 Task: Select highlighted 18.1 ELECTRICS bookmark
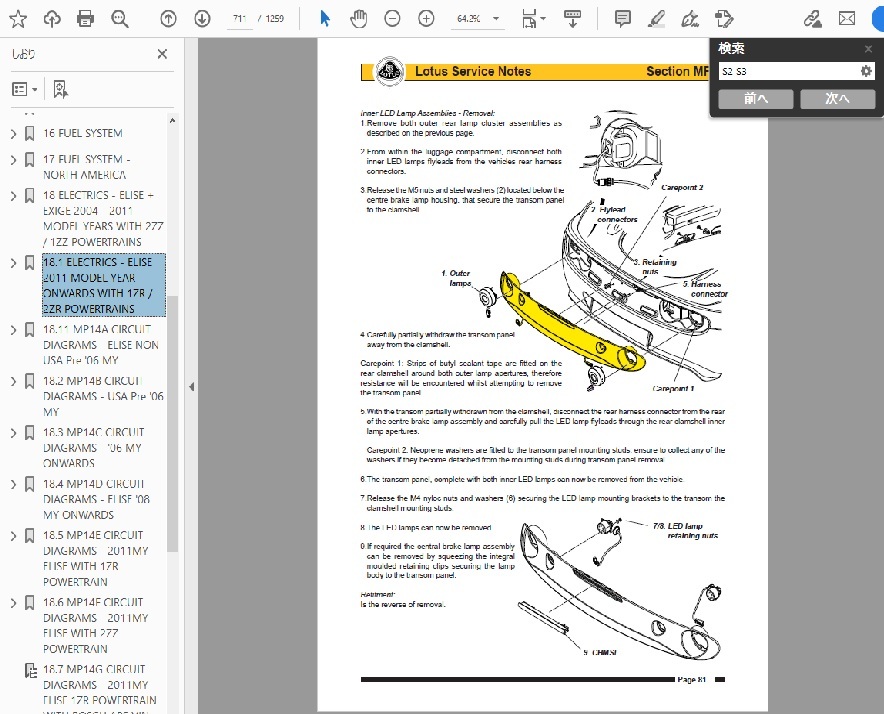coord(104,285)
